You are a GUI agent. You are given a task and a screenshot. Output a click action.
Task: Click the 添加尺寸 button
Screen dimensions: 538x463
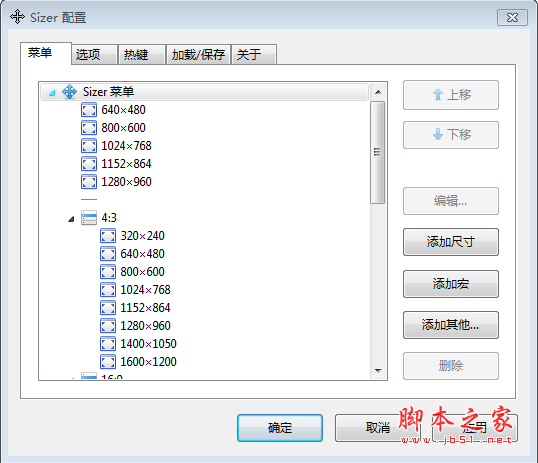[x=451, y=242]
